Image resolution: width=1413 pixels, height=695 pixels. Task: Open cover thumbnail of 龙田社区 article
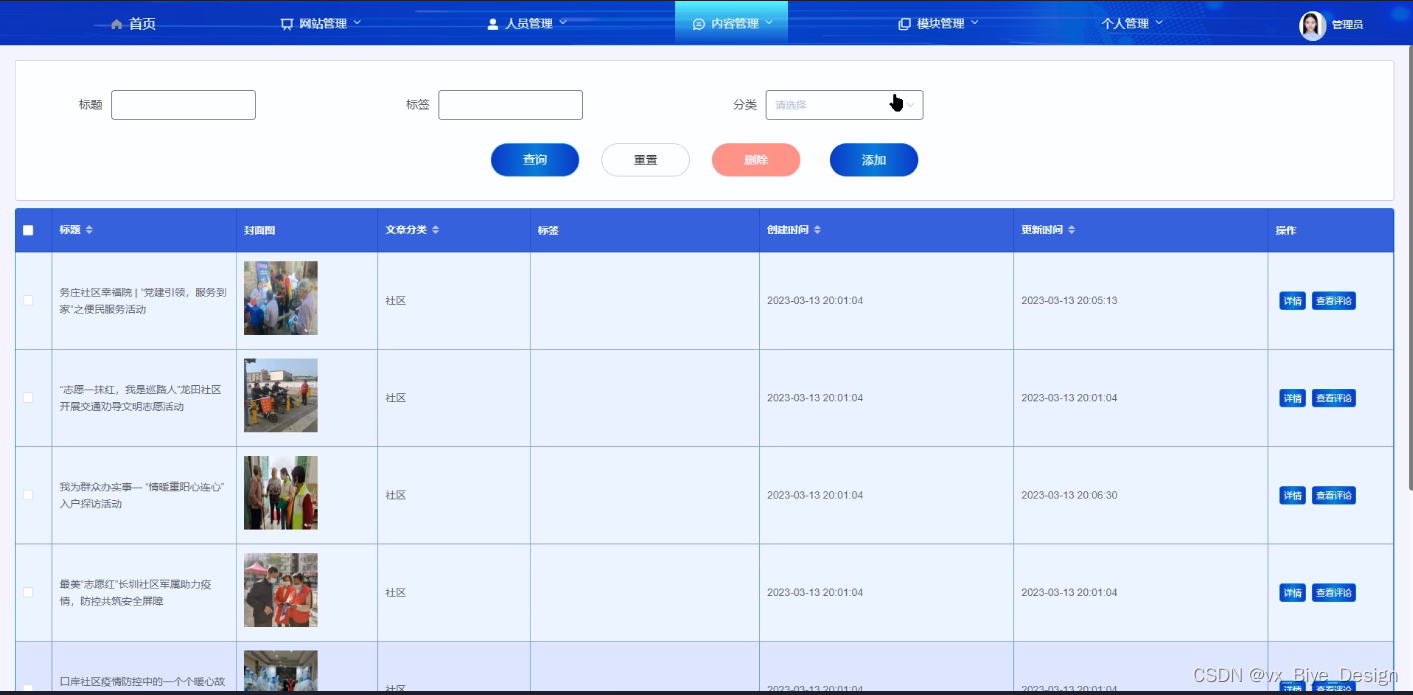281,395
